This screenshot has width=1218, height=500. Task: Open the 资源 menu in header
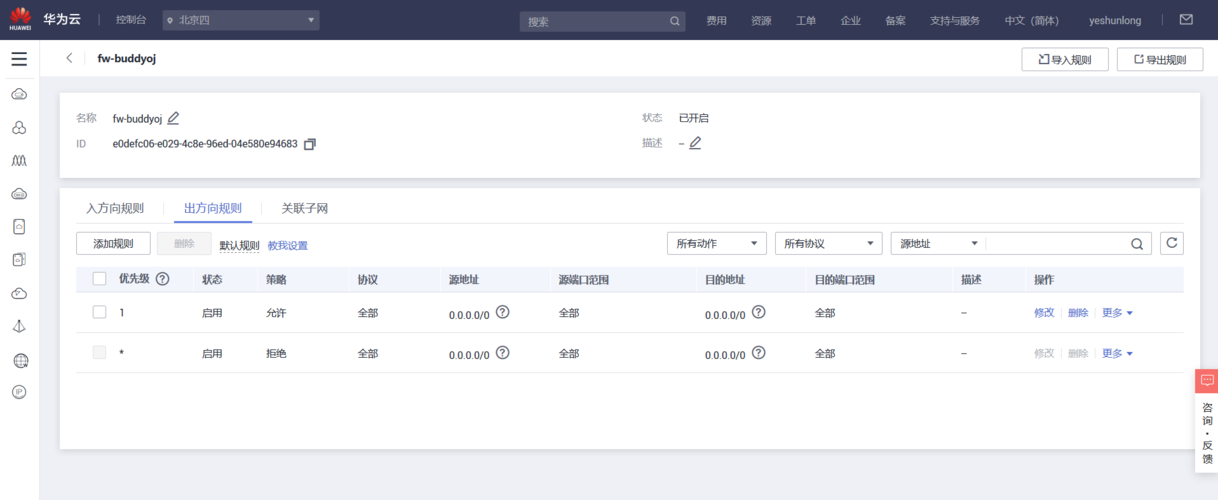point(761,20)
